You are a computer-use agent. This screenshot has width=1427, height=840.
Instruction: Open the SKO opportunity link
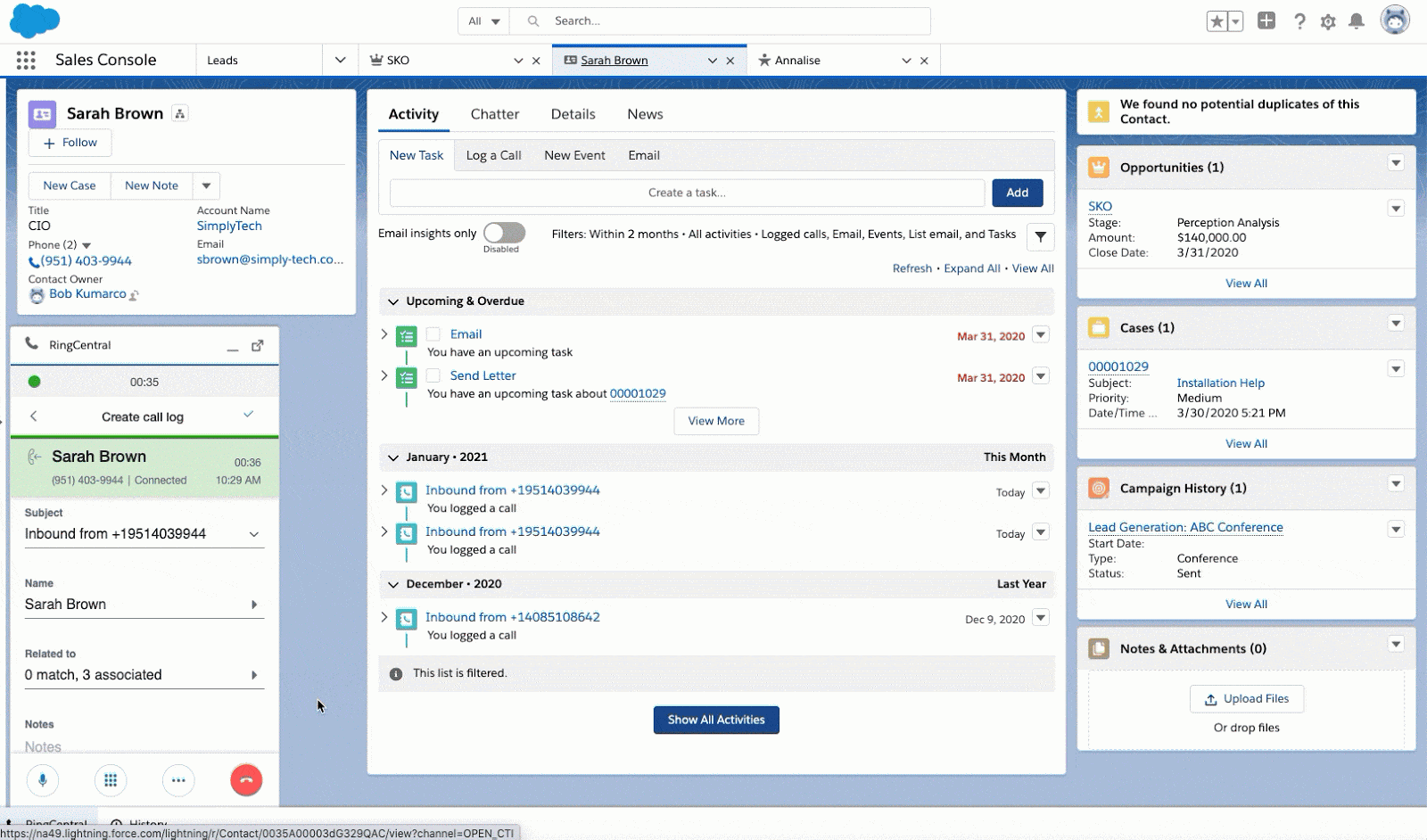click(1100, 206)
